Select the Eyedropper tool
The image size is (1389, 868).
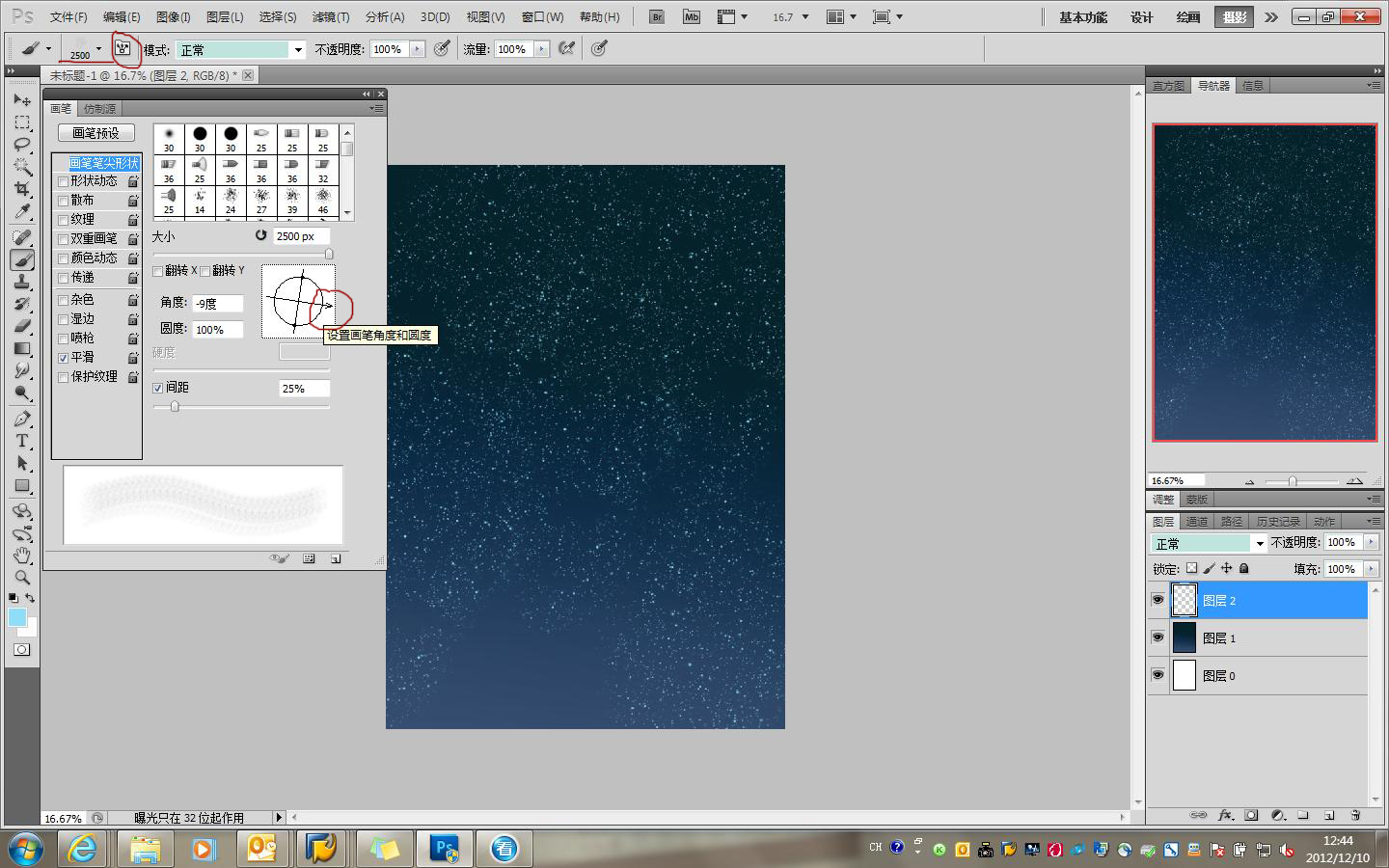22,211
